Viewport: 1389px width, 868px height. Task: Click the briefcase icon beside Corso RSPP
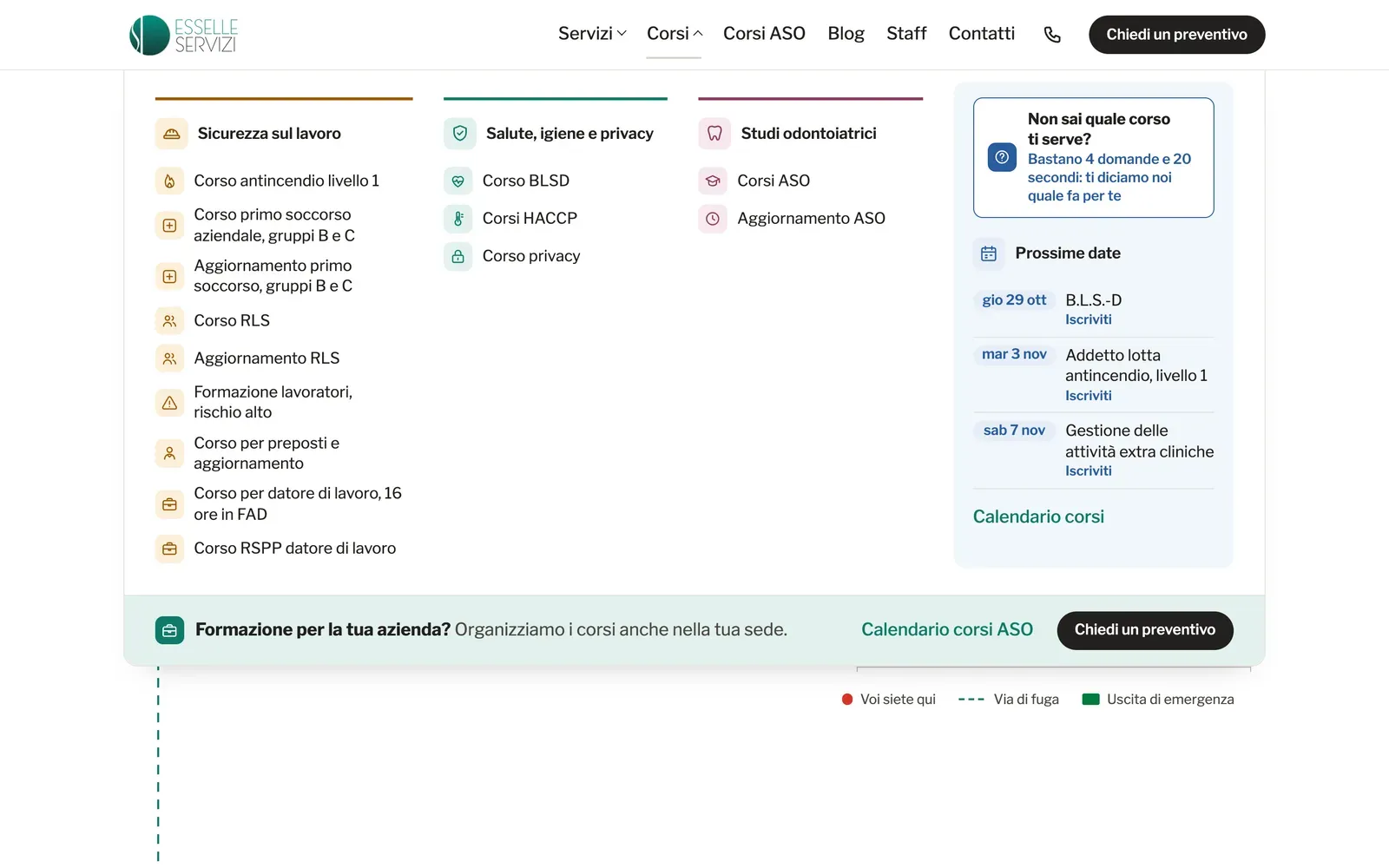click(x=169, y=549)
